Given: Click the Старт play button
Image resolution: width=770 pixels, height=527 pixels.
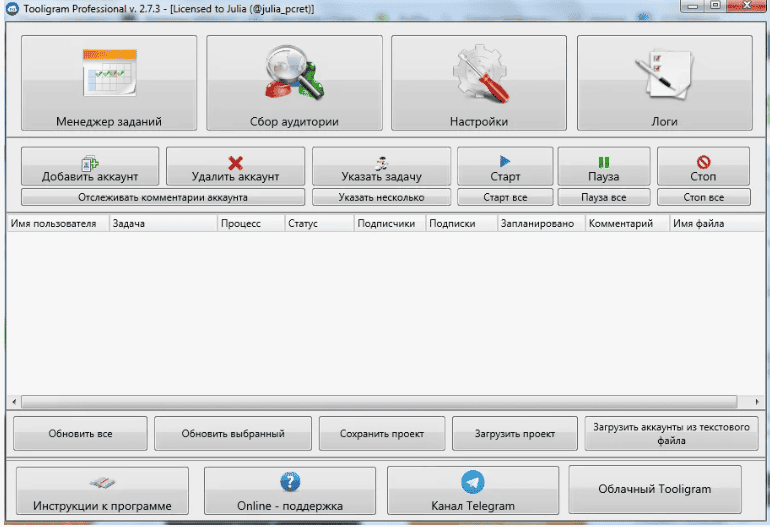Looking at the screenshot, I should coord(505,166).
